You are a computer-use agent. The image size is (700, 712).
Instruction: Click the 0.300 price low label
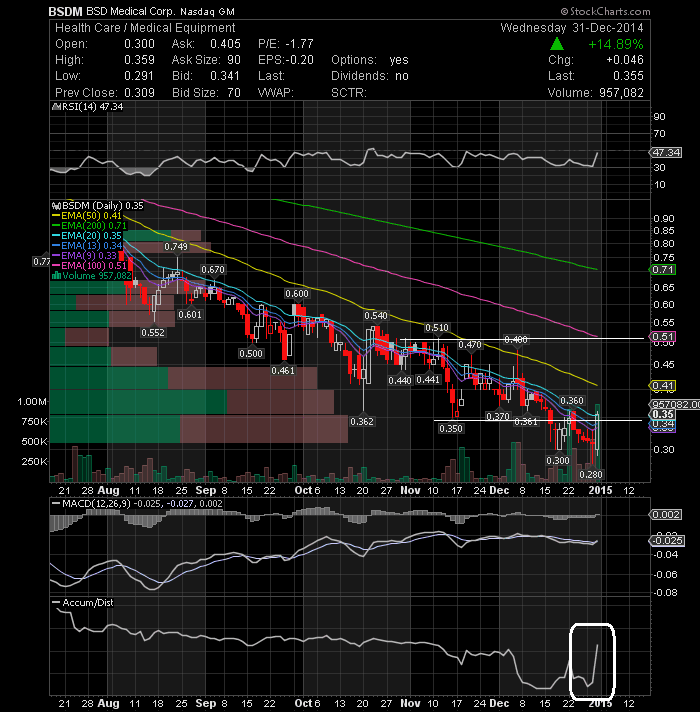click(x=557, y=460)
